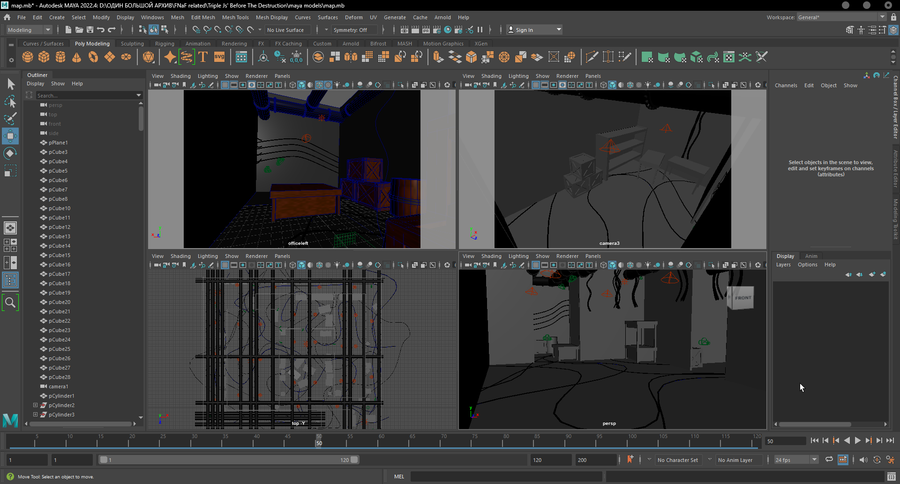Click the range slider left handle
Viewport: 900px width, 484px height.
[x=103, y=460]
